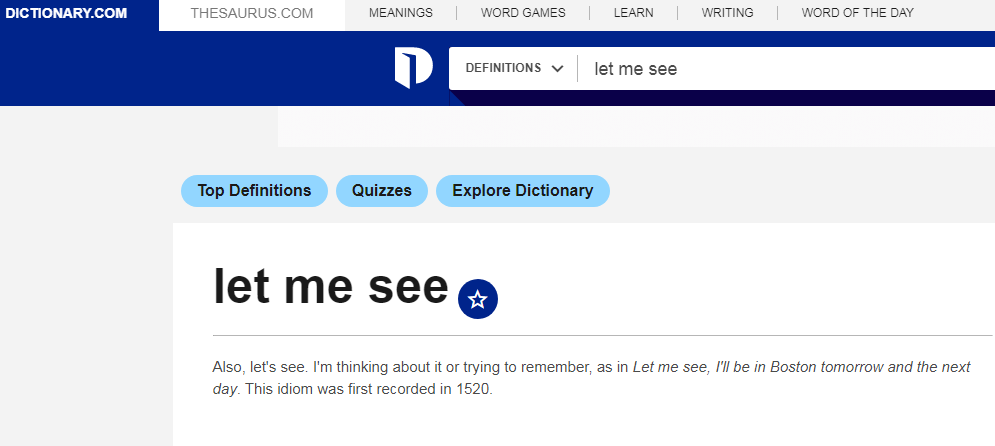This screenshot has width=995, height=446.
Task: Click the 'let me see' headword title
Action: (331, 287)
